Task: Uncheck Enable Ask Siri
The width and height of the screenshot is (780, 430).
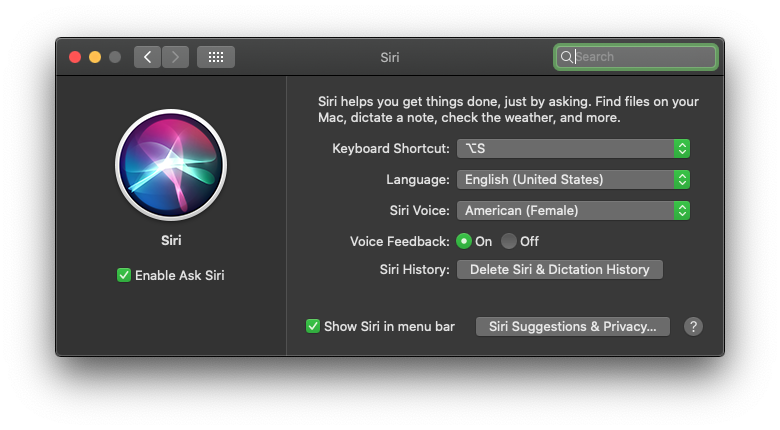Action: point(124,275)
